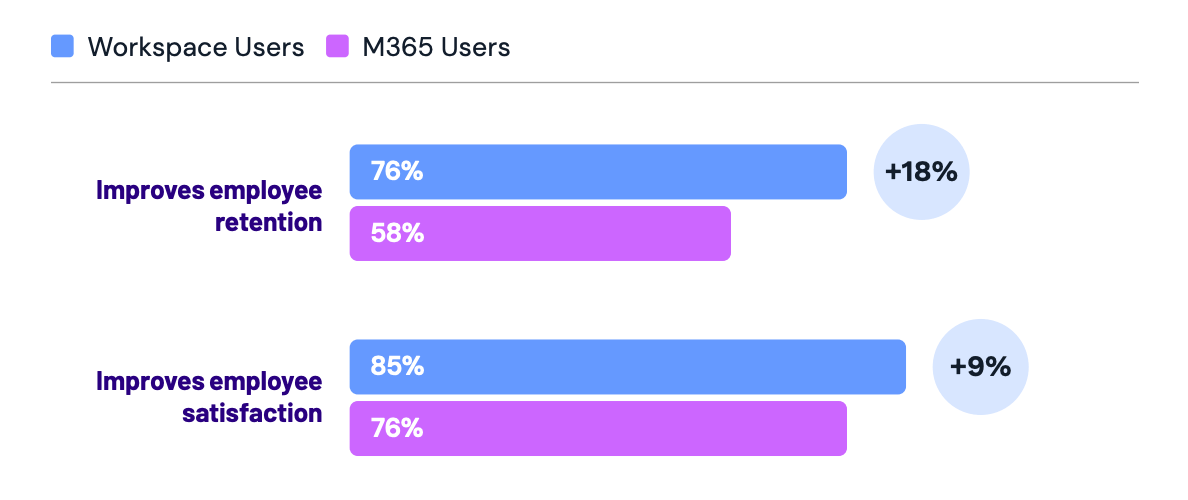Click the +18% difference bubble
The height and width of the screenshot is (500, 1188).
tap(921, 172)
